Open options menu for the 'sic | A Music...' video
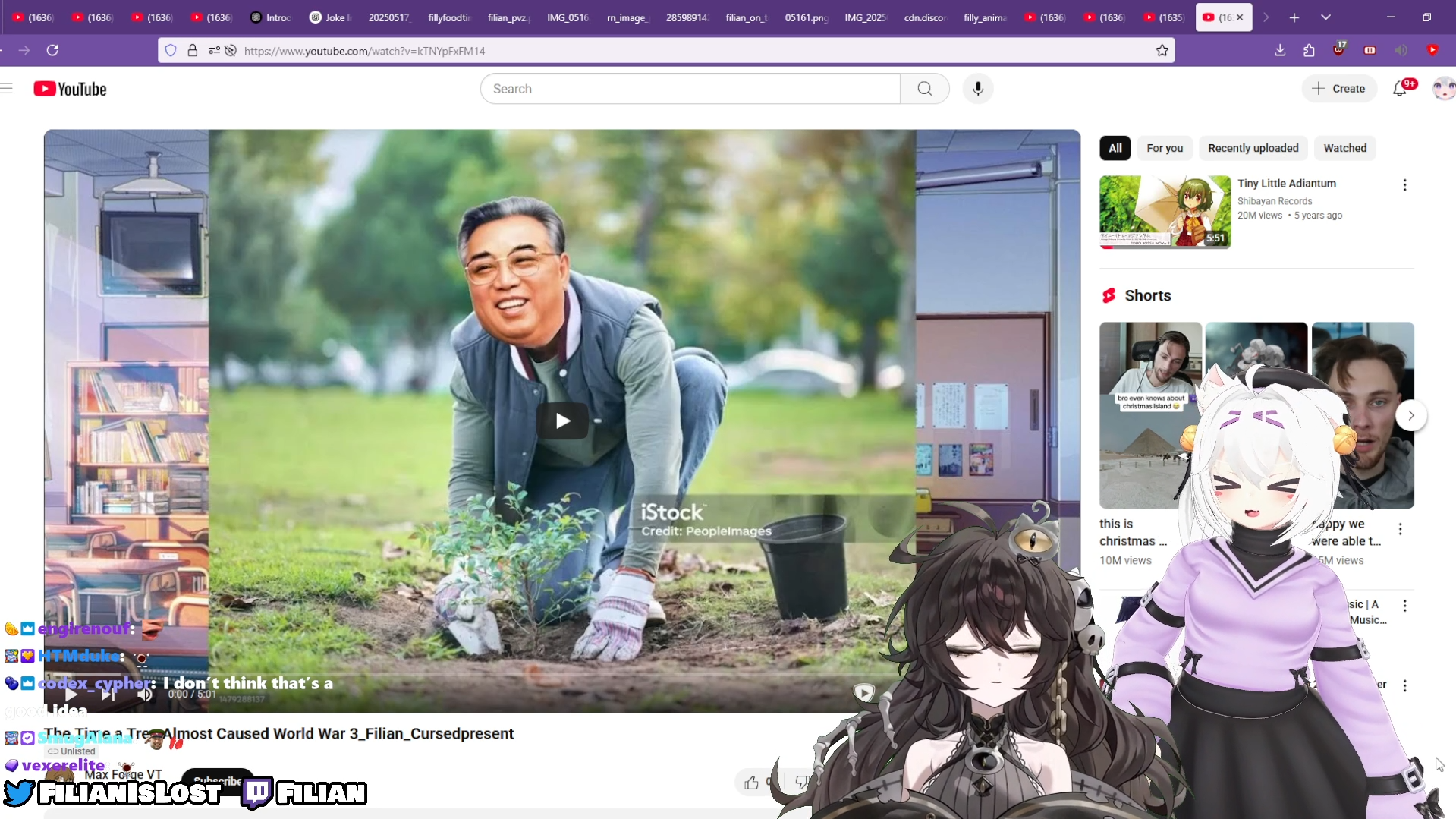This screenshot has height=819, width=1456. pyautogui.click(x=1404, y=606)
